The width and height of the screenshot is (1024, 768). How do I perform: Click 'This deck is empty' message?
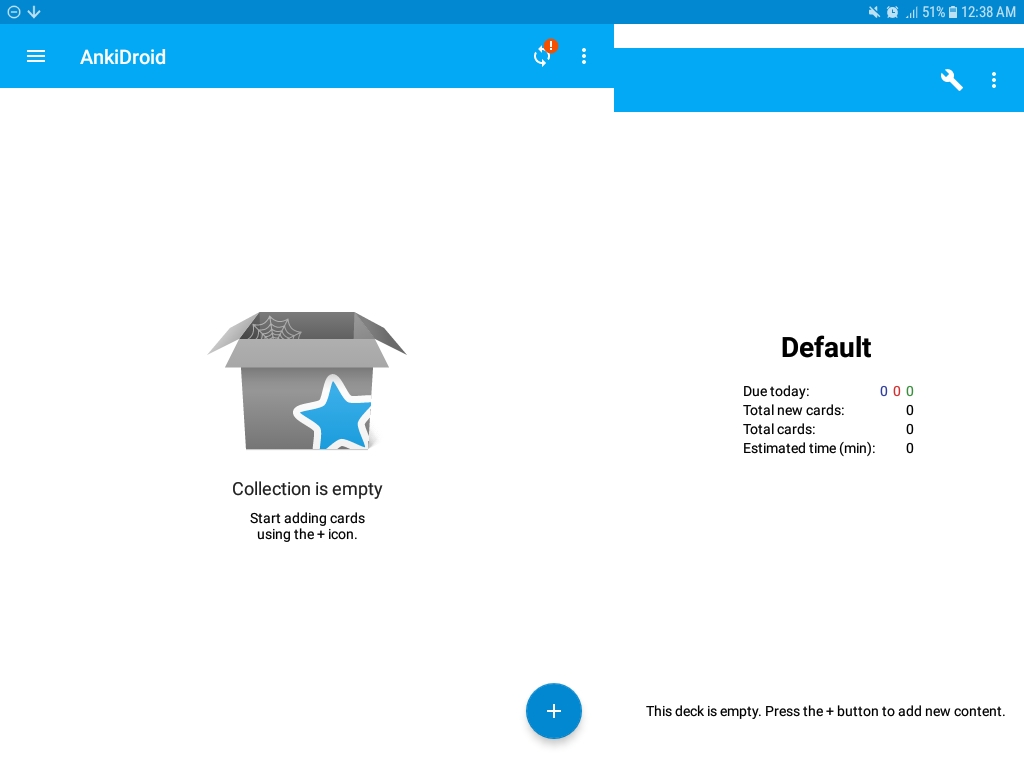point(825,711)
